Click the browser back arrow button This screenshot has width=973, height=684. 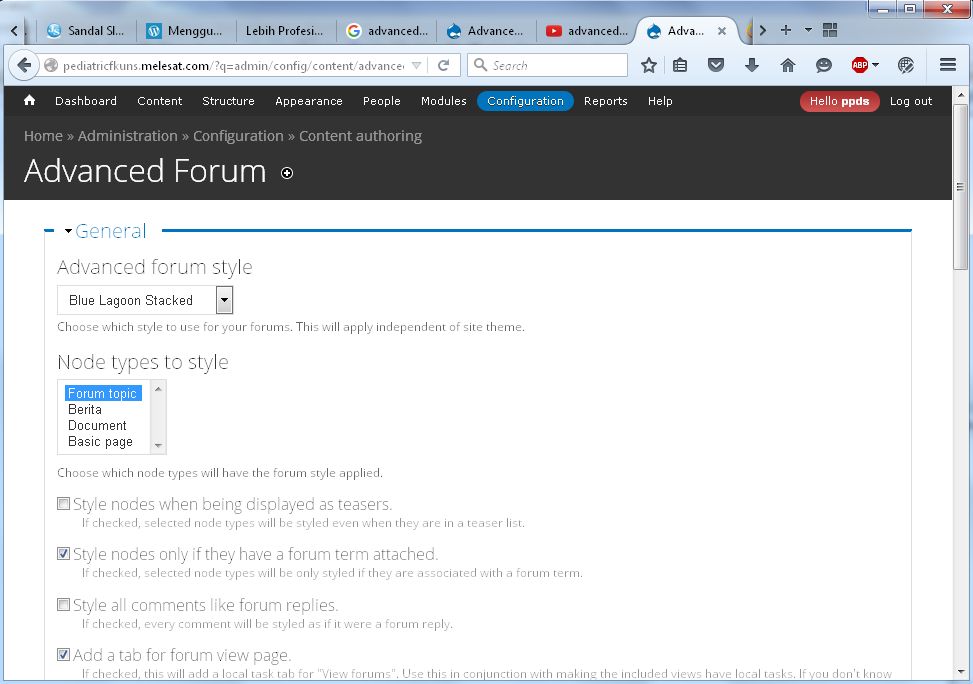click(x=24, y=65)
